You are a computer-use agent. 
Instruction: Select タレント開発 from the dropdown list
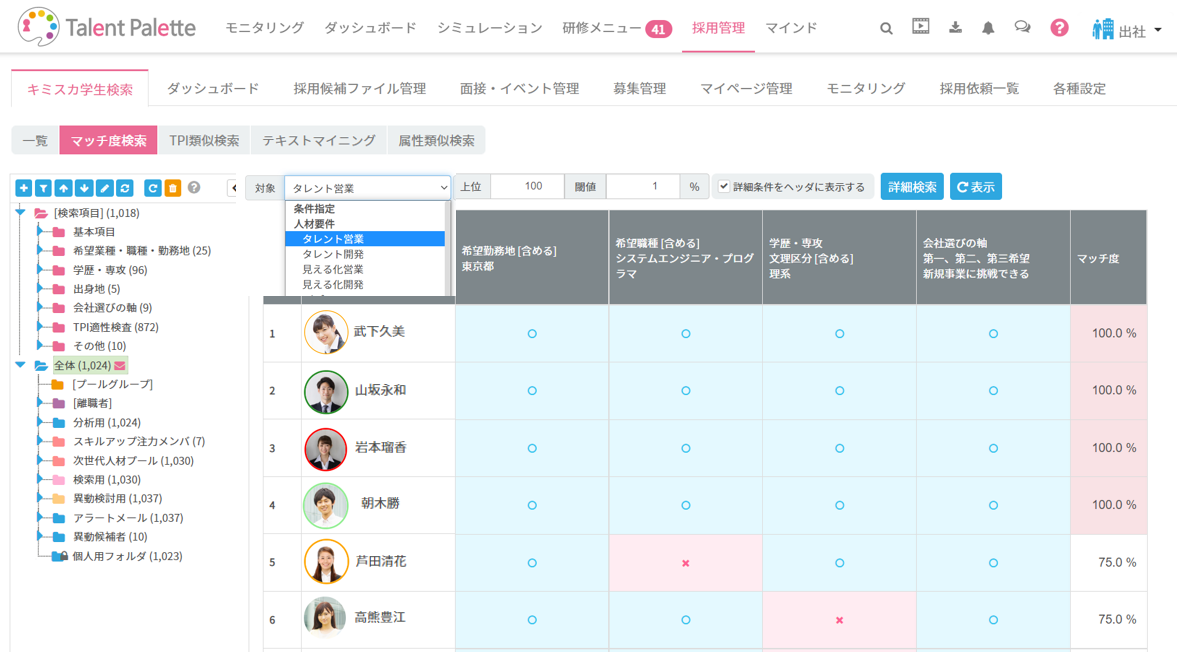tap(333, 254)
